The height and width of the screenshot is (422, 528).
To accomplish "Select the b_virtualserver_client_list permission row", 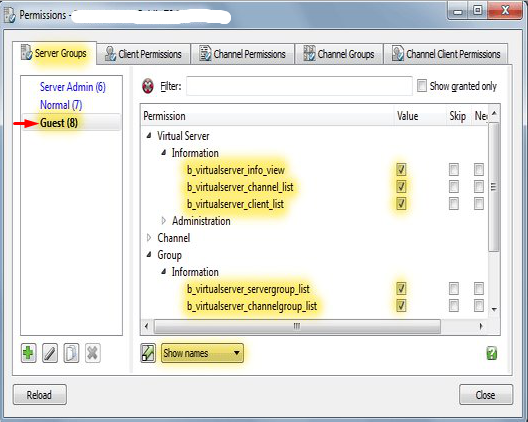I will pos(235,203).
